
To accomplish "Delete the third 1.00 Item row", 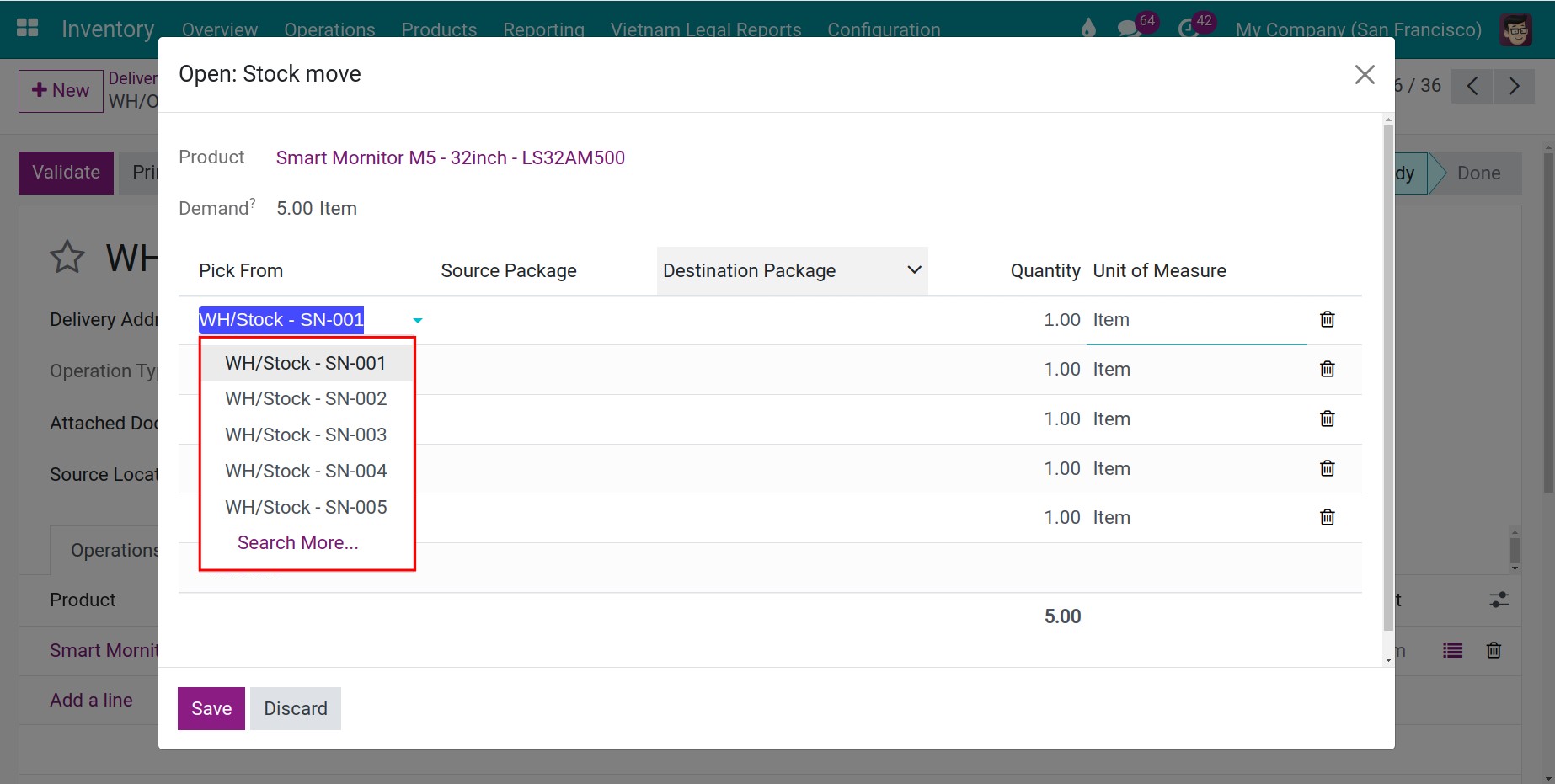I will tap(1327, 419).
